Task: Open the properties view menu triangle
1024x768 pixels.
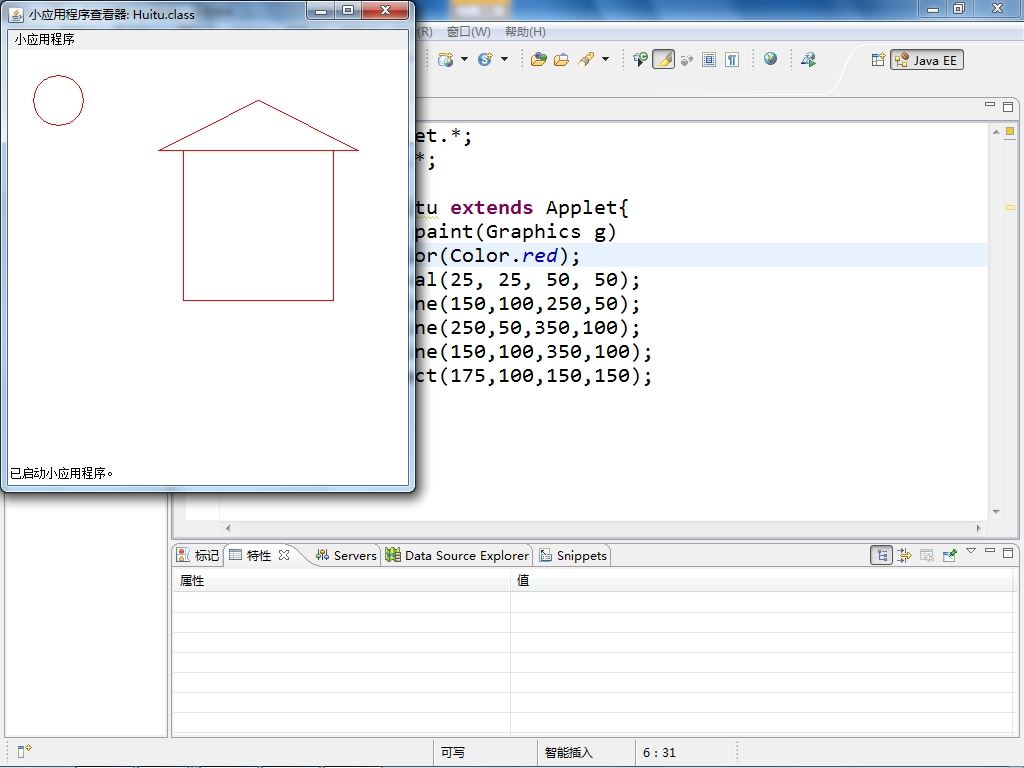Action: 971,551
